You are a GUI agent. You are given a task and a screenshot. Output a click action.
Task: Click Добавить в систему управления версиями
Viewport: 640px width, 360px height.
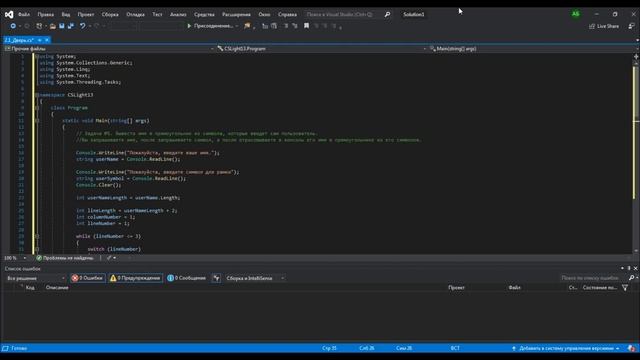pos(565,348)
